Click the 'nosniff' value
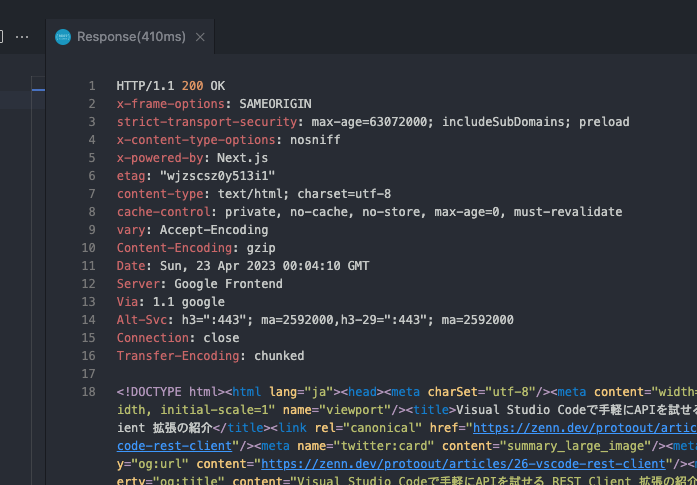Image resolution: width=697 pixels, height=485 pixels. (x=315, y=140)
